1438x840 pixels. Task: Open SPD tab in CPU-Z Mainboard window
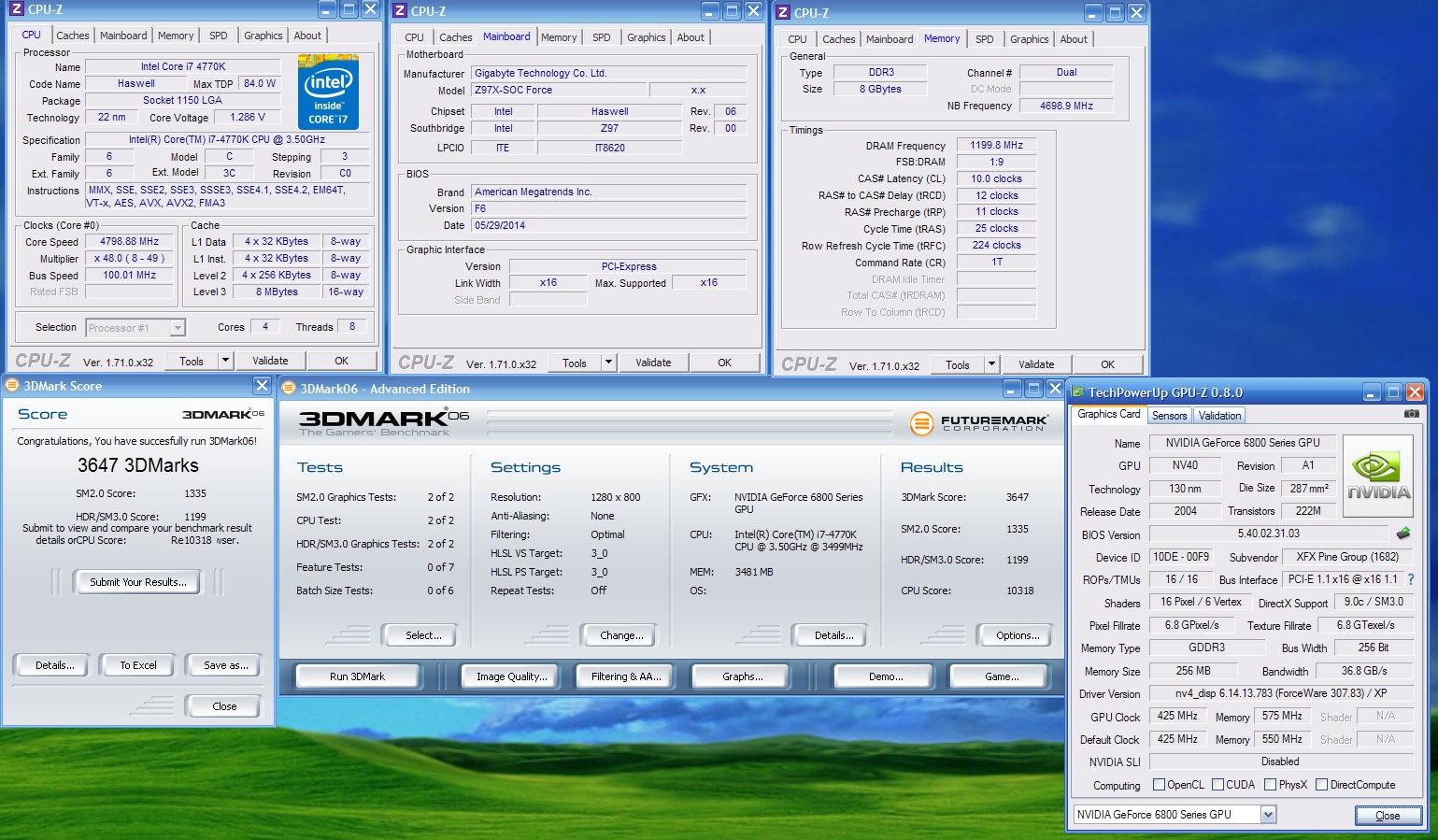[x=602, y=37]
